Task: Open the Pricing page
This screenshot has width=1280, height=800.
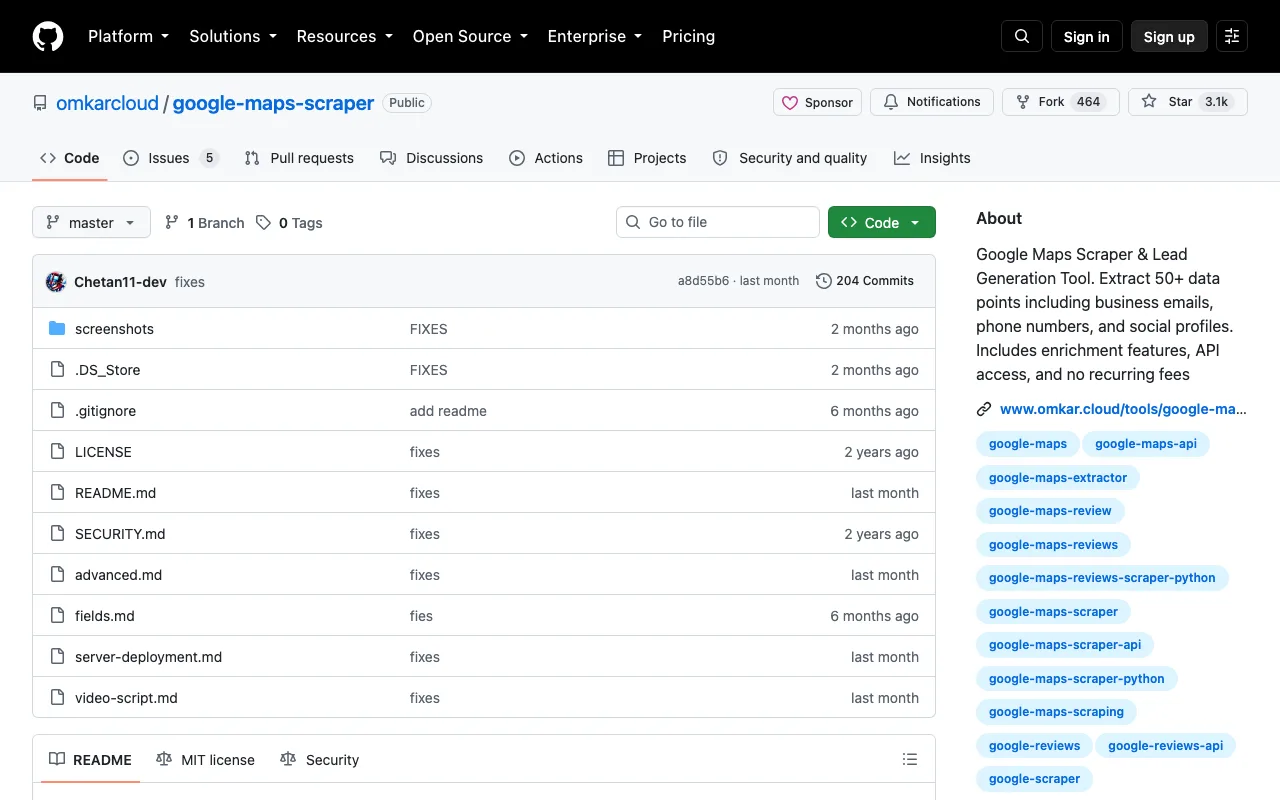Action: [x=688, y=36]
